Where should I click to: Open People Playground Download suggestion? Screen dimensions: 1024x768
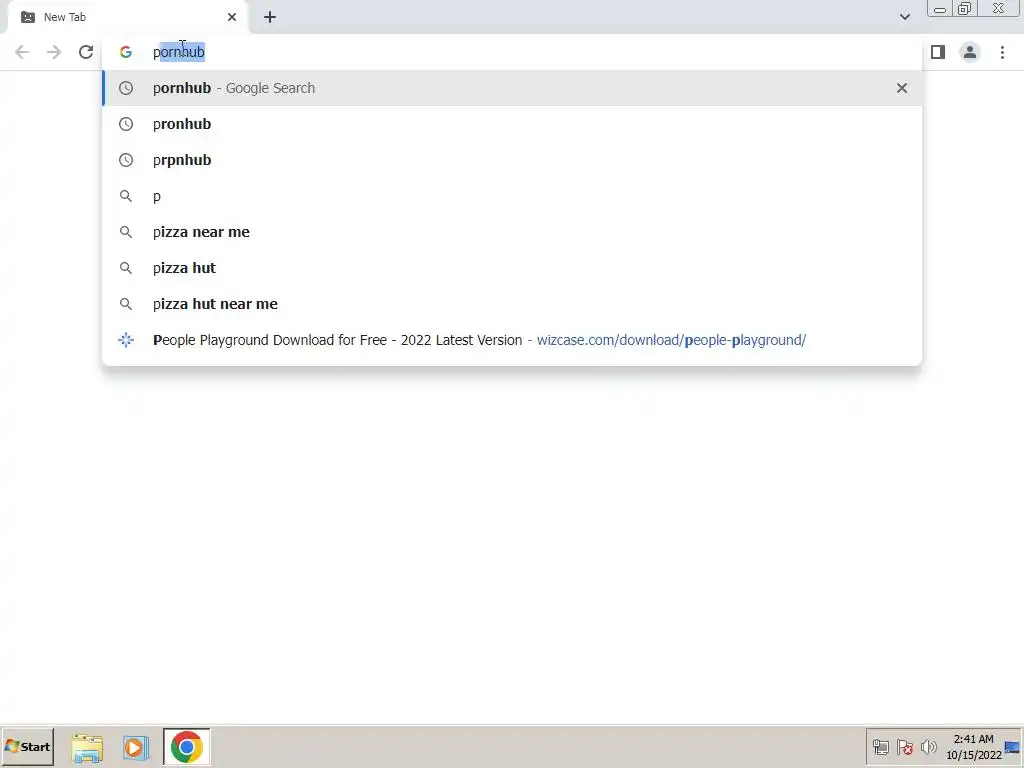pyautogui.click(x=513, y=340)
